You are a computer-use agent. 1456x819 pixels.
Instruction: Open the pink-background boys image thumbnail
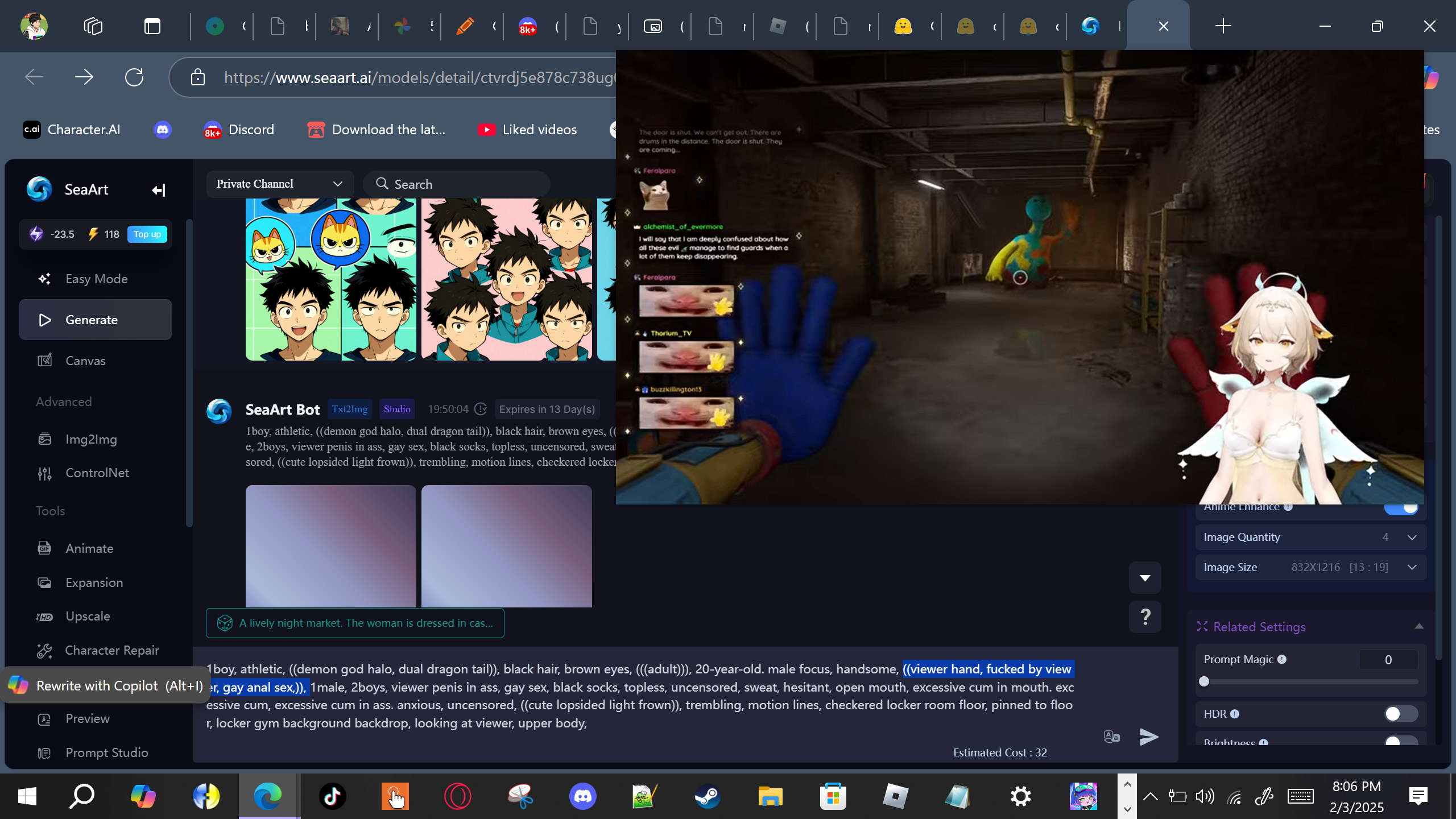[507, 279]
